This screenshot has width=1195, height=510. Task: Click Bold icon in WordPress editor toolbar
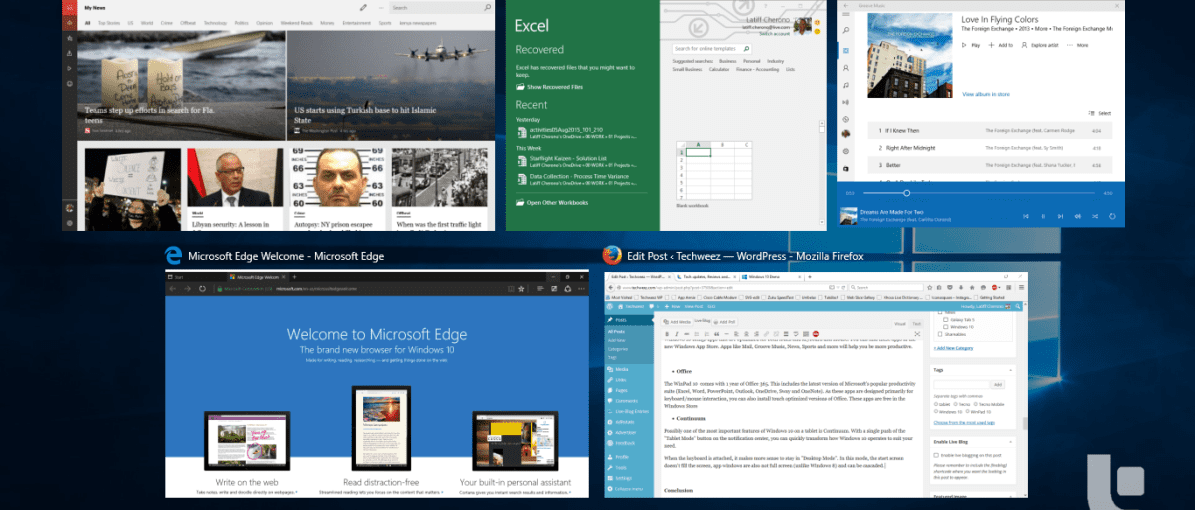(x=668, y=334)
